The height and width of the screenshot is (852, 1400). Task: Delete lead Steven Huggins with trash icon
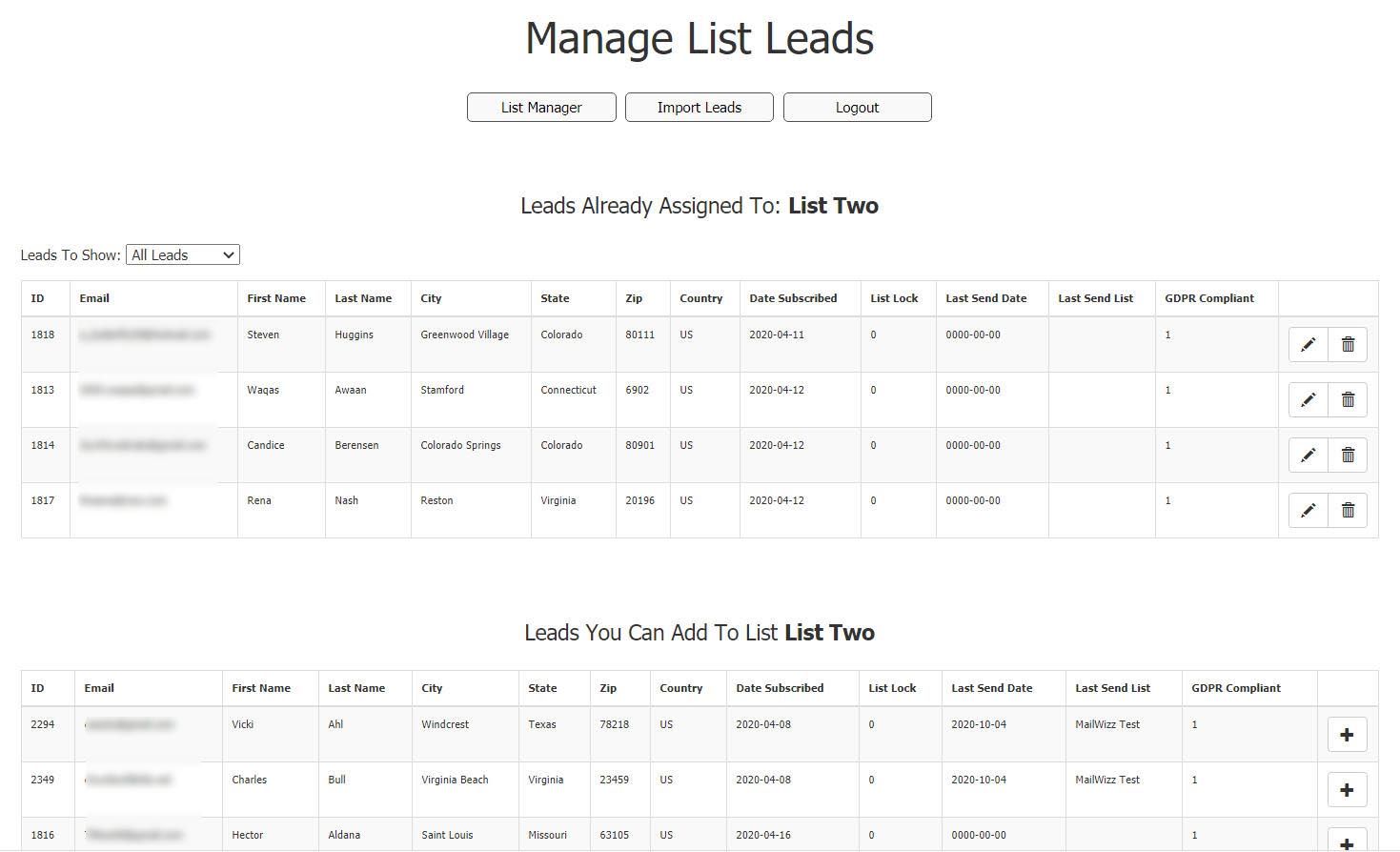(1348, 345)
